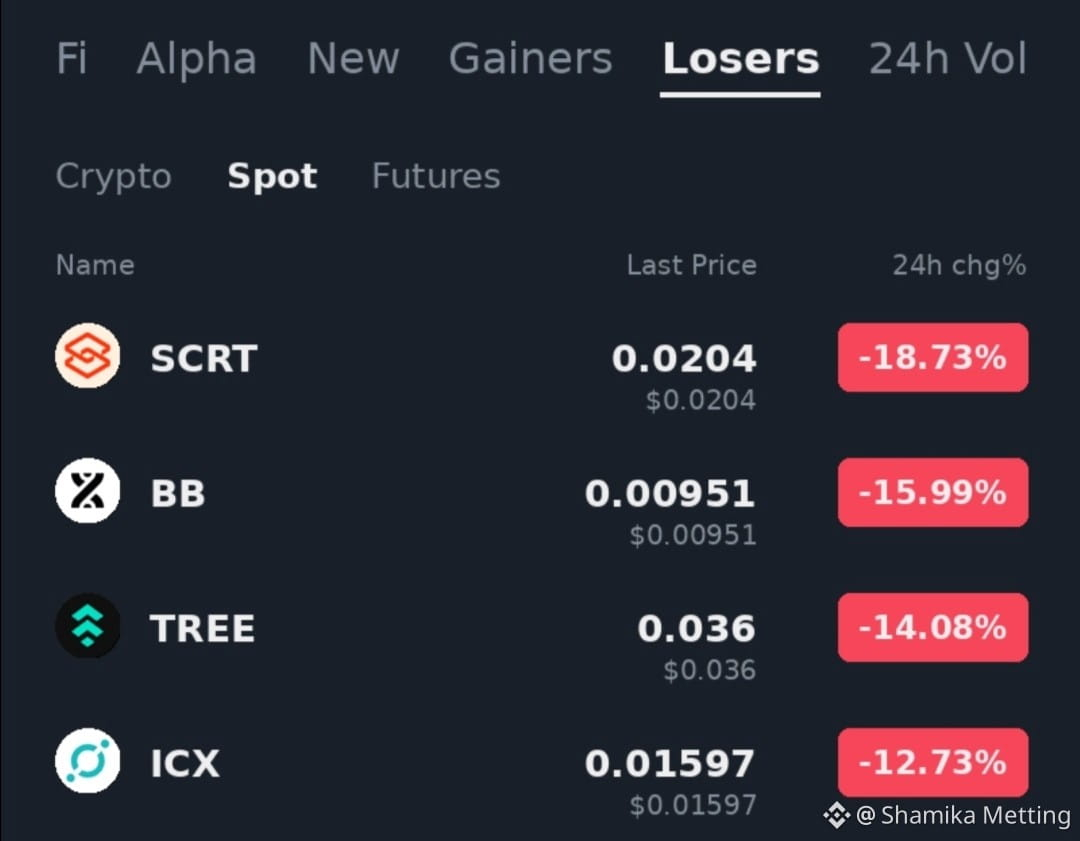
Task: Open the SCRT coin icon
Action: point(87,355)
